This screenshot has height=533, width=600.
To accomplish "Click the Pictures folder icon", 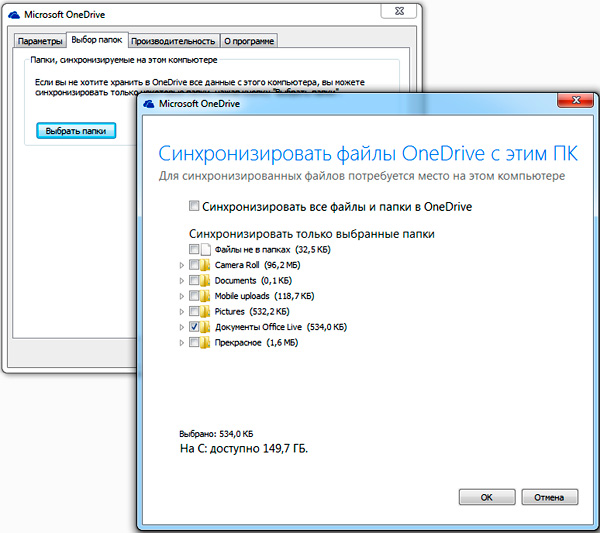I will (x=206, y=312).
